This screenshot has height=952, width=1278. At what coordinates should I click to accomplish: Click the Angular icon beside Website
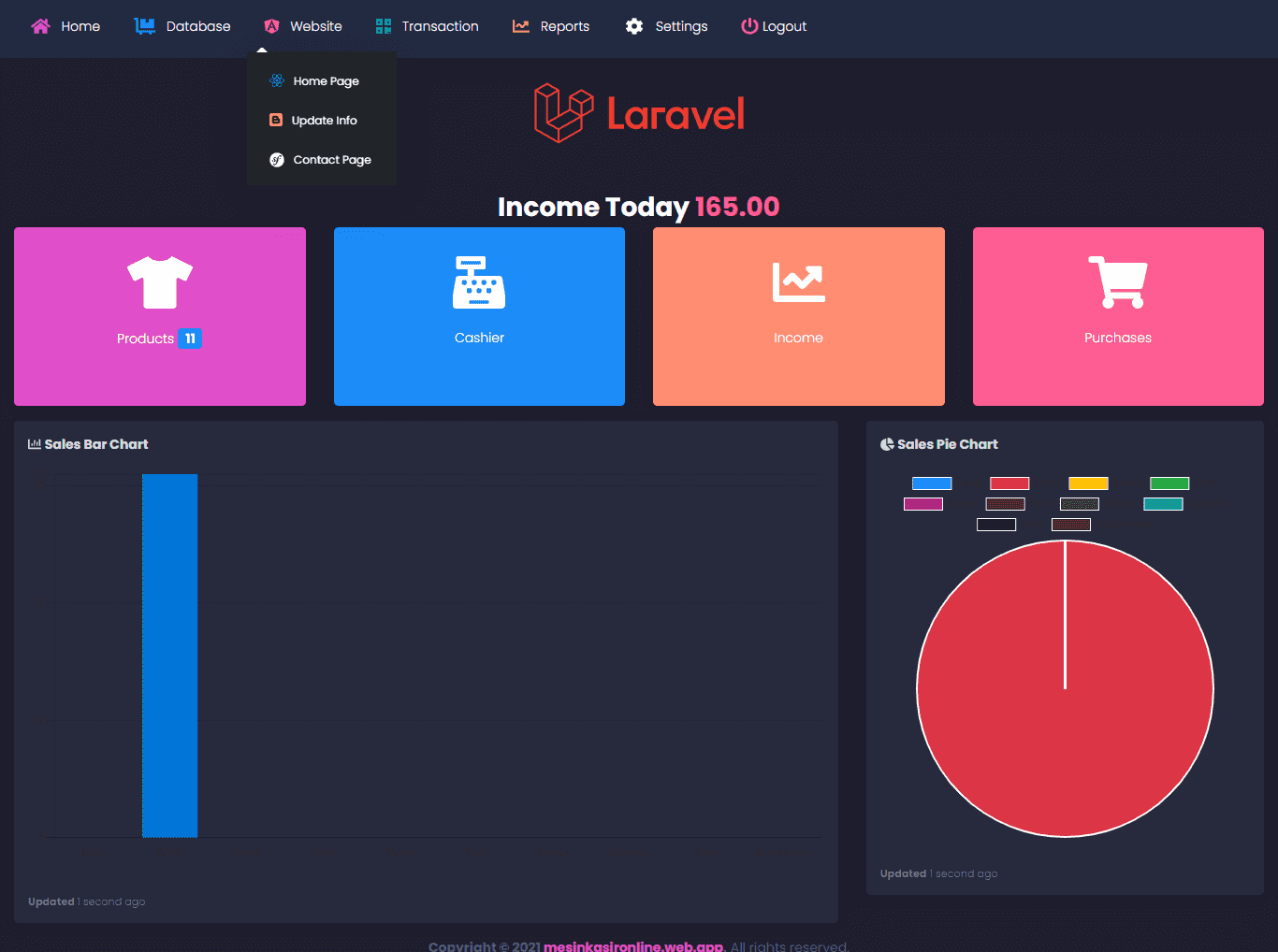coord(271,26)
